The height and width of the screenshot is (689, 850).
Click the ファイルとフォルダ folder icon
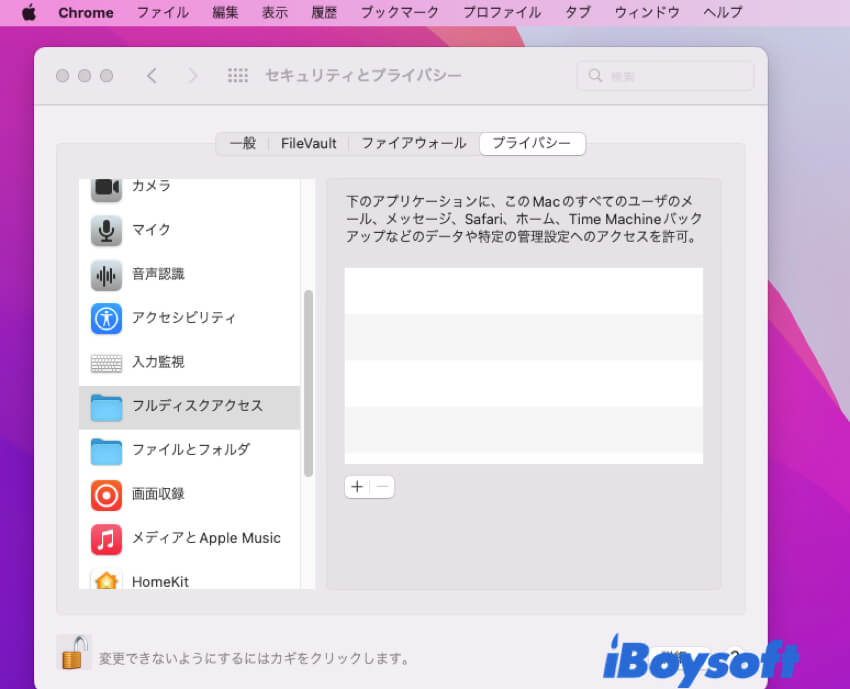click(x=106, y=451)
